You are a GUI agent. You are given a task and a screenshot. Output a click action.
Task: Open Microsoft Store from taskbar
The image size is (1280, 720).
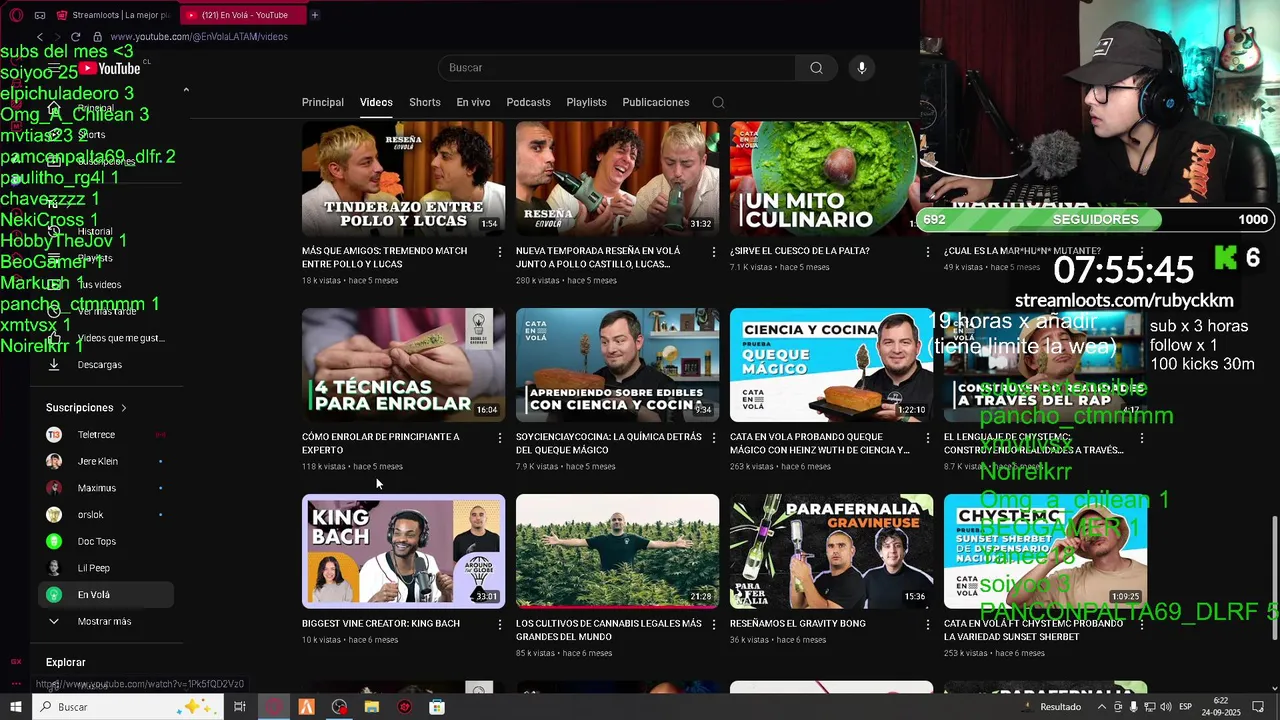(x=437, y=707)
